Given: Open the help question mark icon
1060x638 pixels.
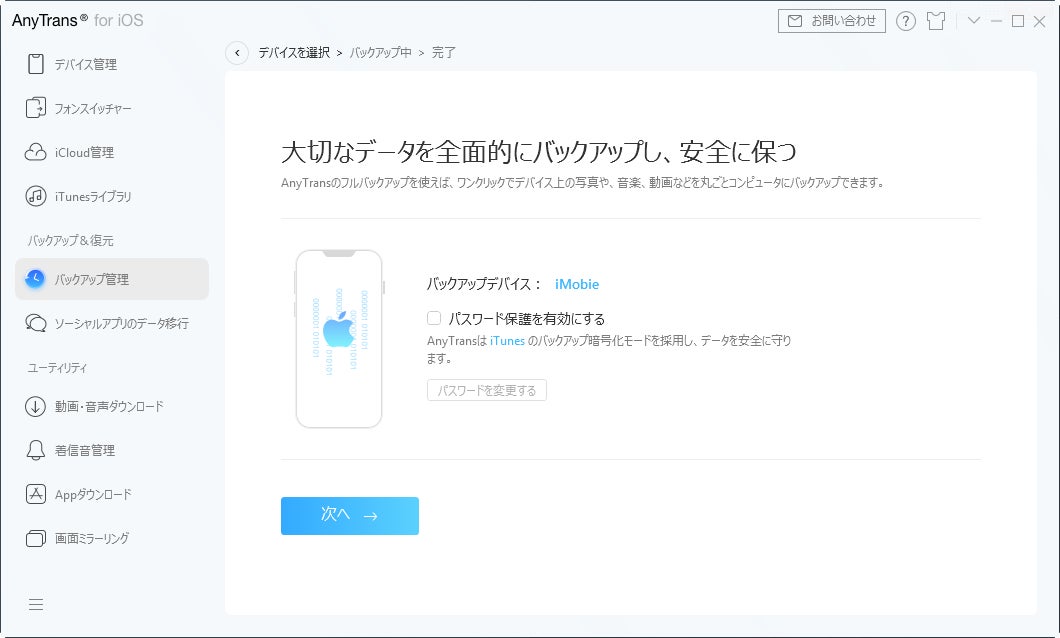Looking at the screenshot, I should pyautogui.click(x=905, y=21).
